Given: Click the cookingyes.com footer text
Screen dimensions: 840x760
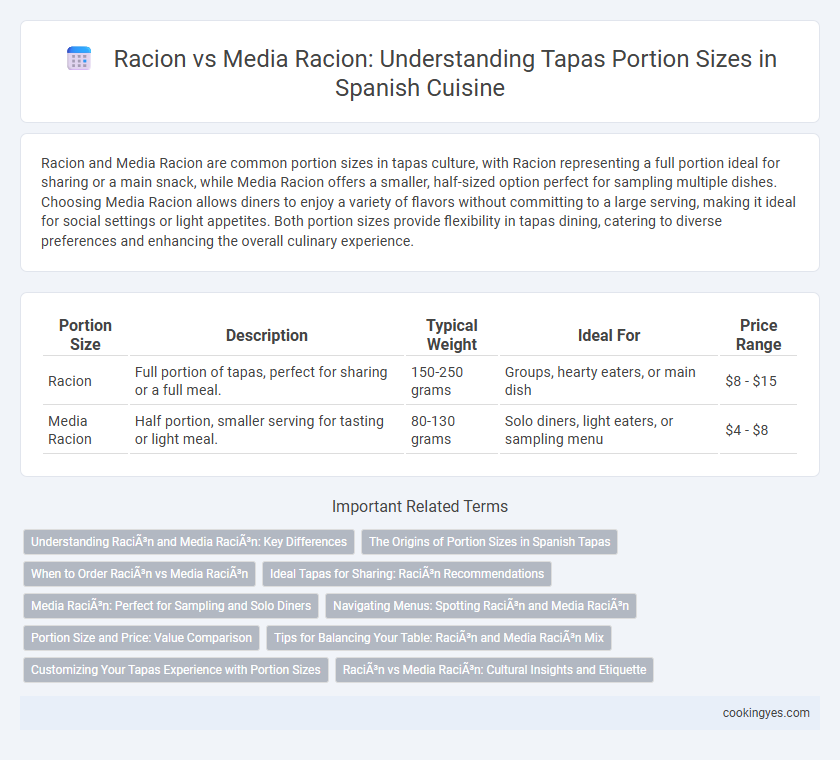Looking at the screenshot, I should click(x=766, y=713).
